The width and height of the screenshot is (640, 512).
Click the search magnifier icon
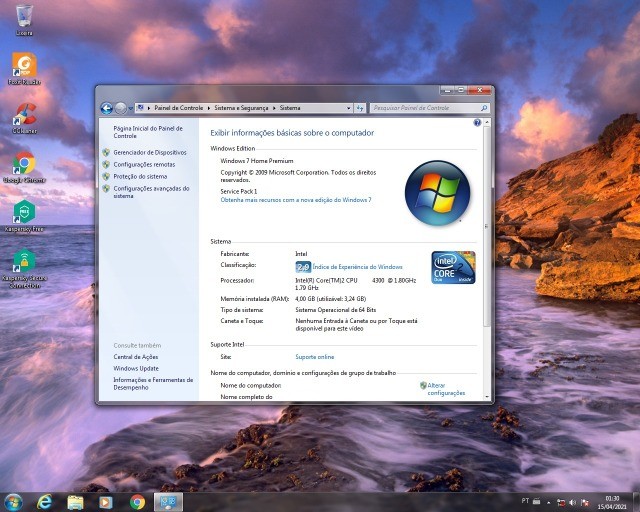pyautogui.click(x=484, y=108)
